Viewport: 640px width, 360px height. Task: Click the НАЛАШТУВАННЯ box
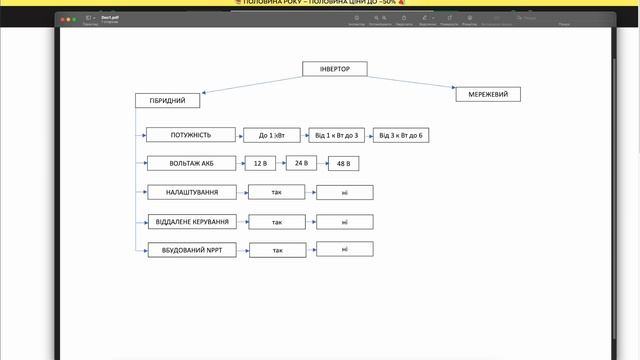point(192,192)
